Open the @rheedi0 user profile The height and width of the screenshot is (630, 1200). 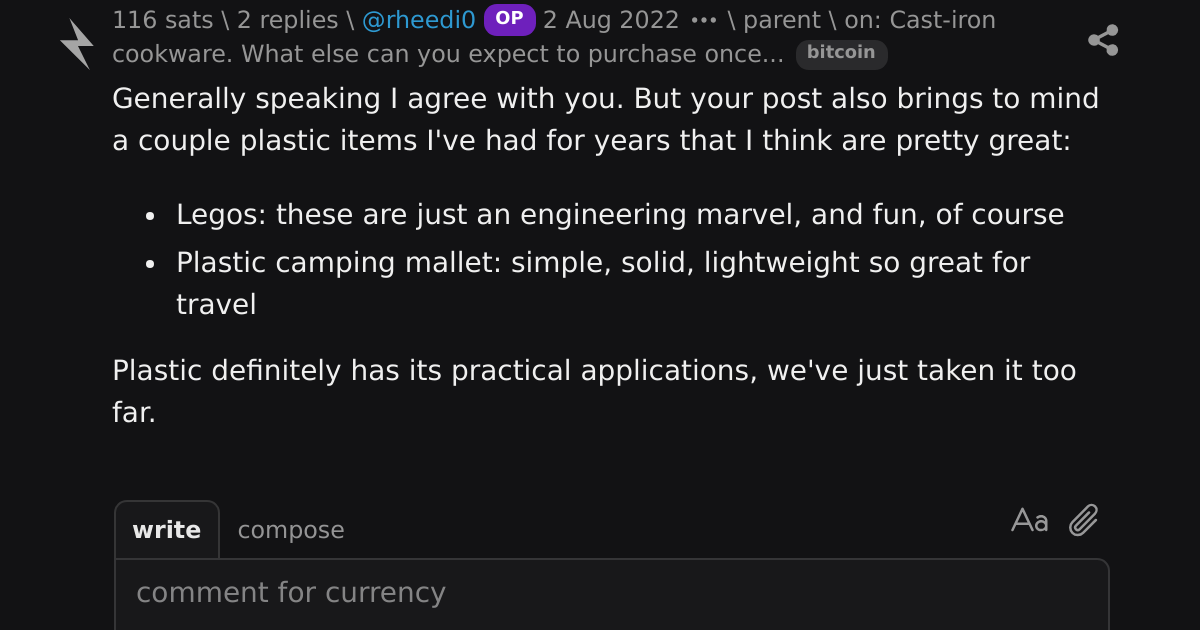[418, 20]
